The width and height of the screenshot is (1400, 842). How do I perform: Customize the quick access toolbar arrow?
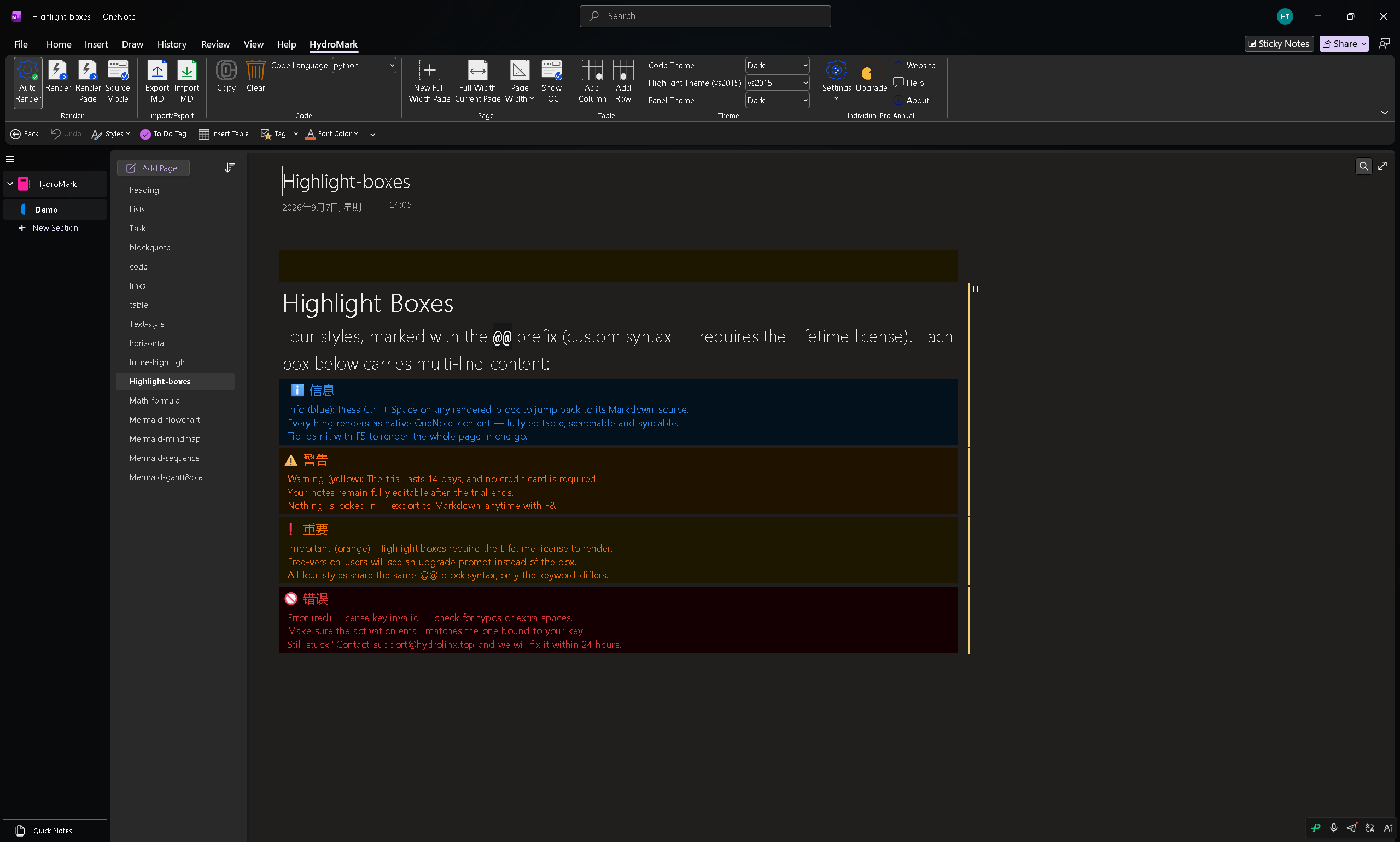[x=372, y=134]
